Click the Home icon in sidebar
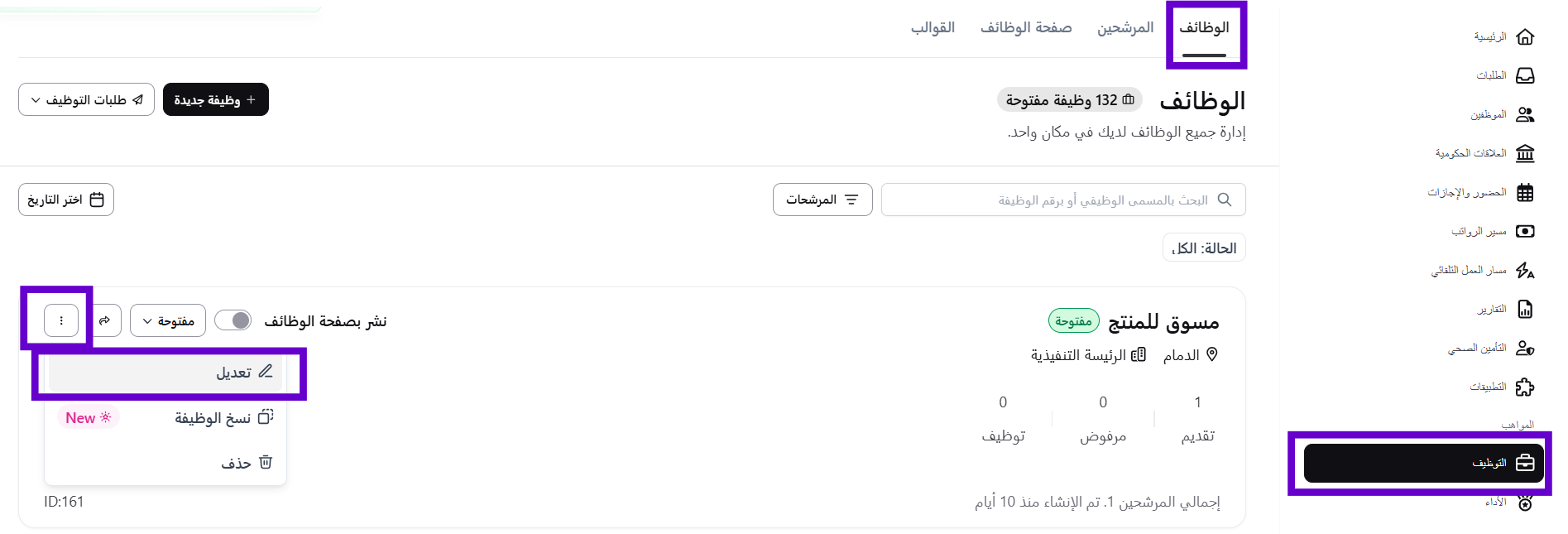This screenshot has width=1568, height=534. click(1524, 37)
